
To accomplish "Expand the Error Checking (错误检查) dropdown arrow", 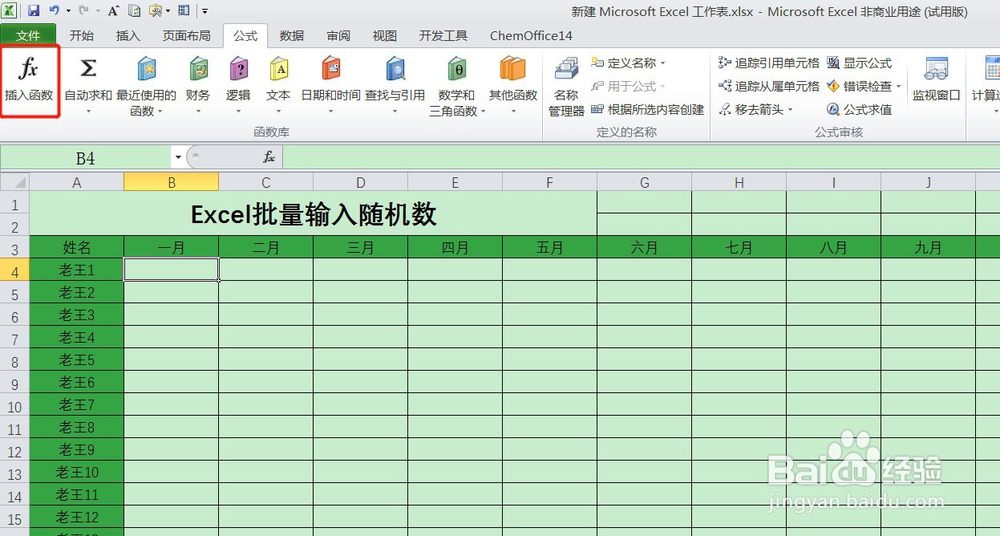I will [x=899, y=86].
